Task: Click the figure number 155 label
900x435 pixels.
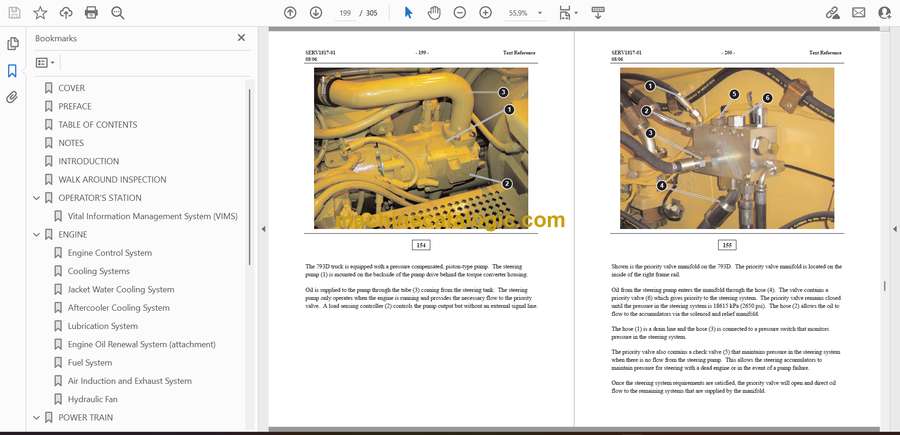Action: (x=727, y=246)
